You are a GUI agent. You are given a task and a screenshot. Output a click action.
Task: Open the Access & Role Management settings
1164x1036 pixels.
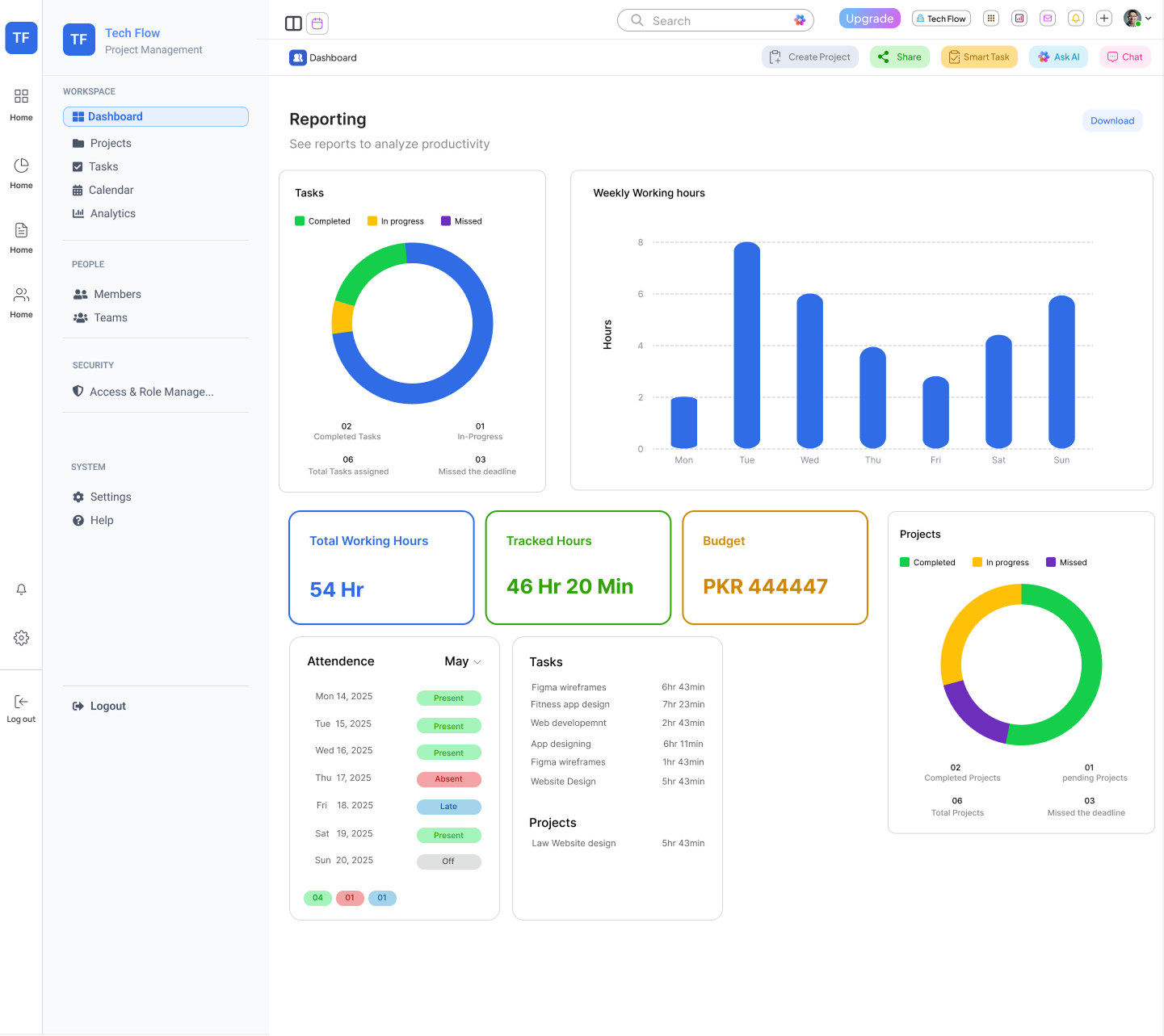pos(151,392)
